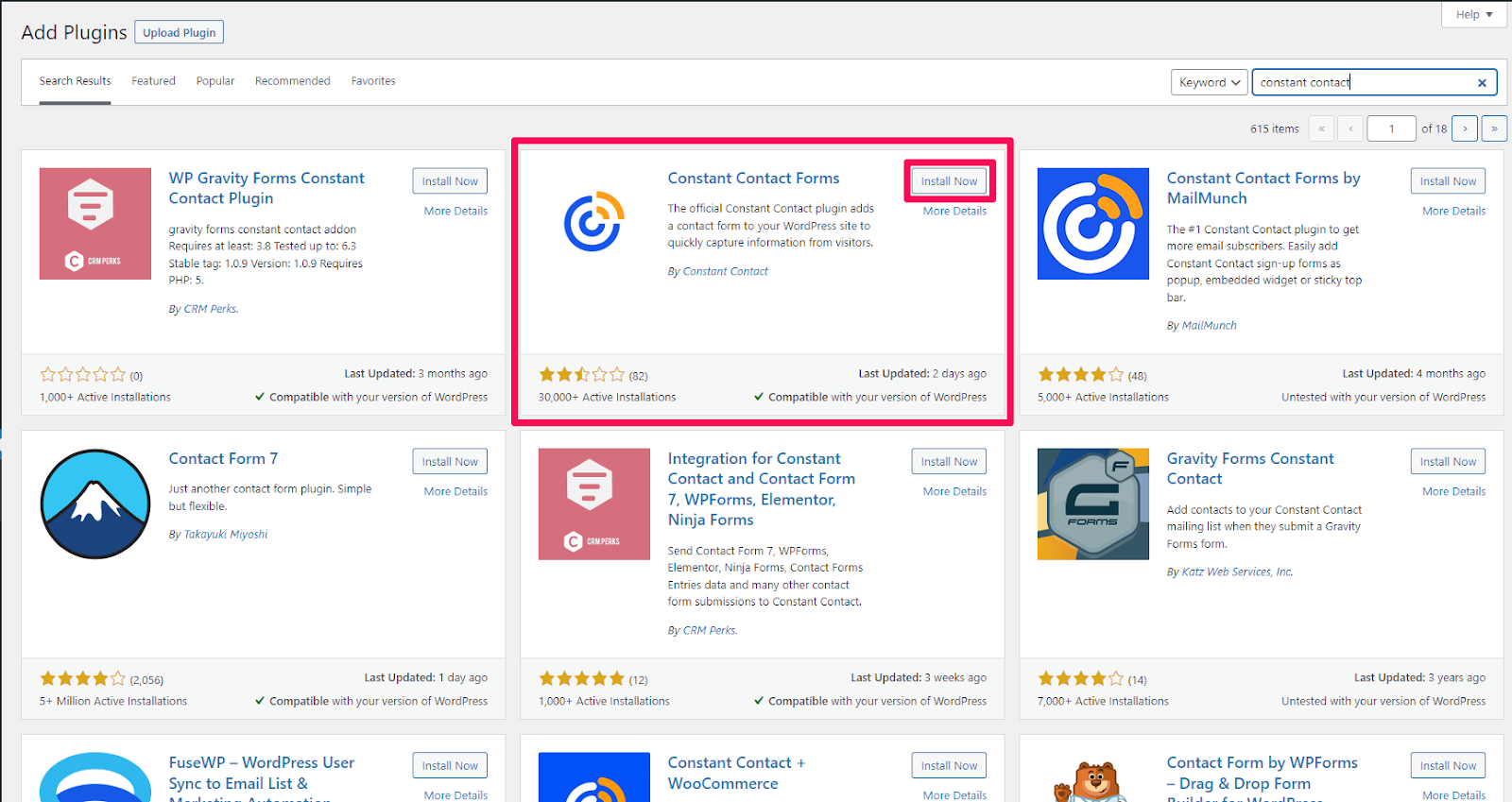Screen dimensions: 1512x802
Task: Install the Constant Contact Forms plugin
Action: [x=949, y=181]
